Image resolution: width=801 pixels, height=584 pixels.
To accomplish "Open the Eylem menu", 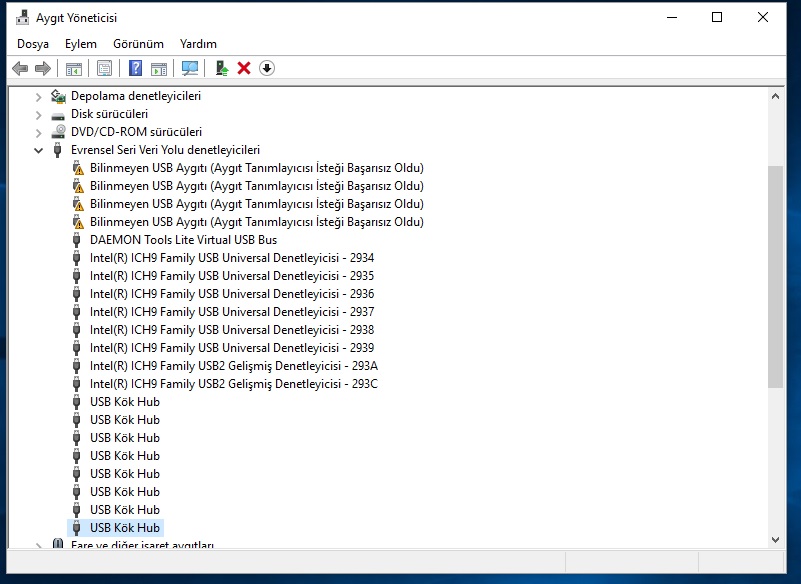I will (x=81, y=44).
